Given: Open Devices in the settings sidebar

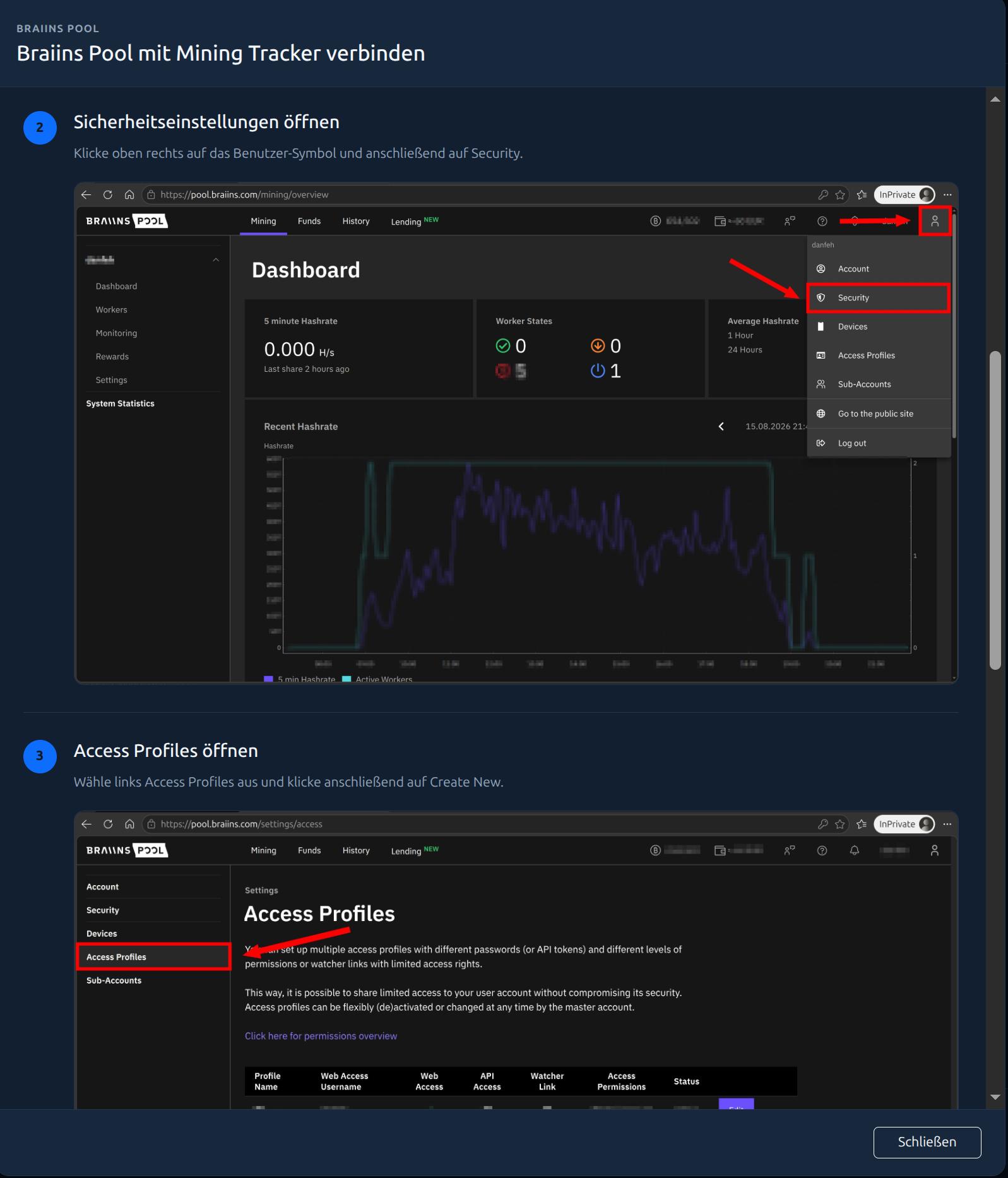Looking at the screenshot, I should pyautogui.click(x=102, y=934).
